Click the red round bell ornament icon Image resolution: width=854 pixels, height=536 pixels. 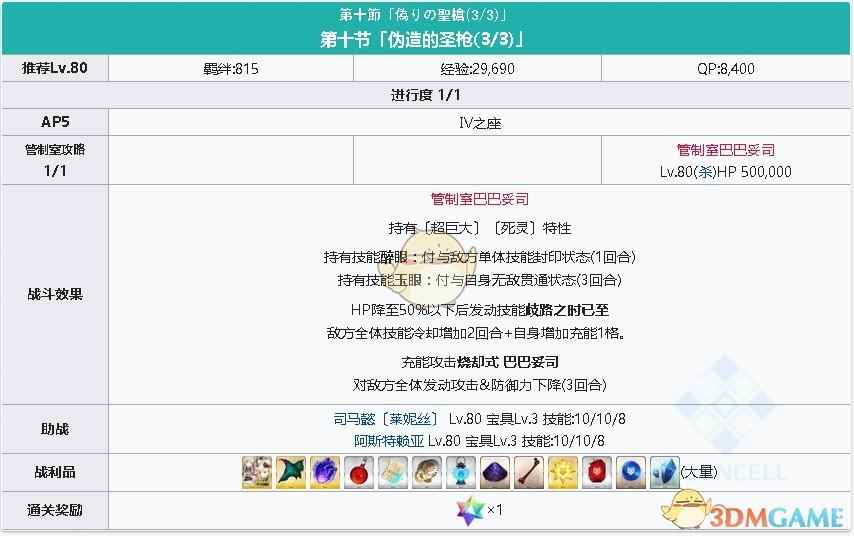tap(359, 472)
